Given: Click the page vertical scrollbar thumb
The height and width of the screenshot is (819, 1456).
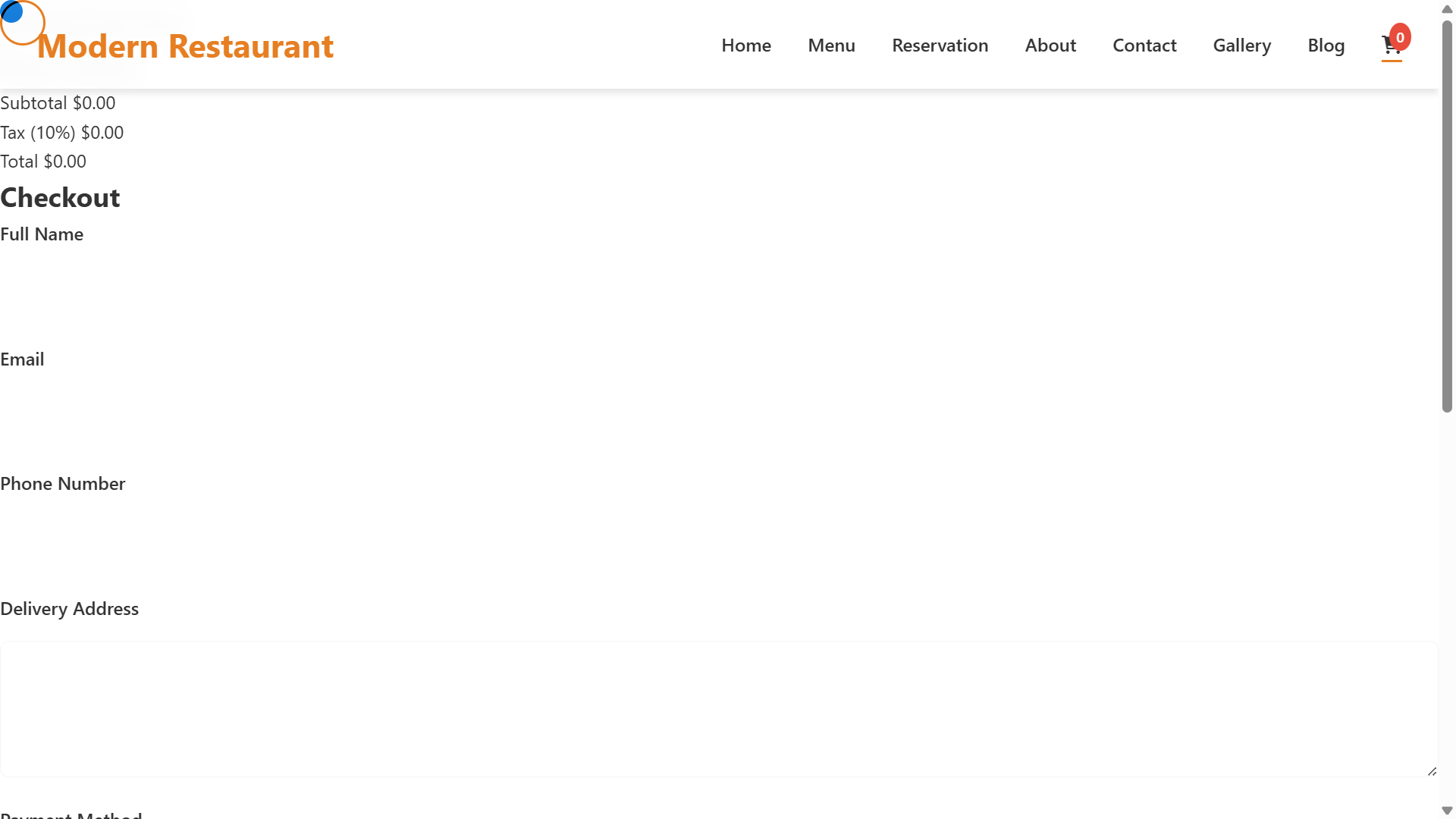Looking at the screenshot, I should 1447,216.
